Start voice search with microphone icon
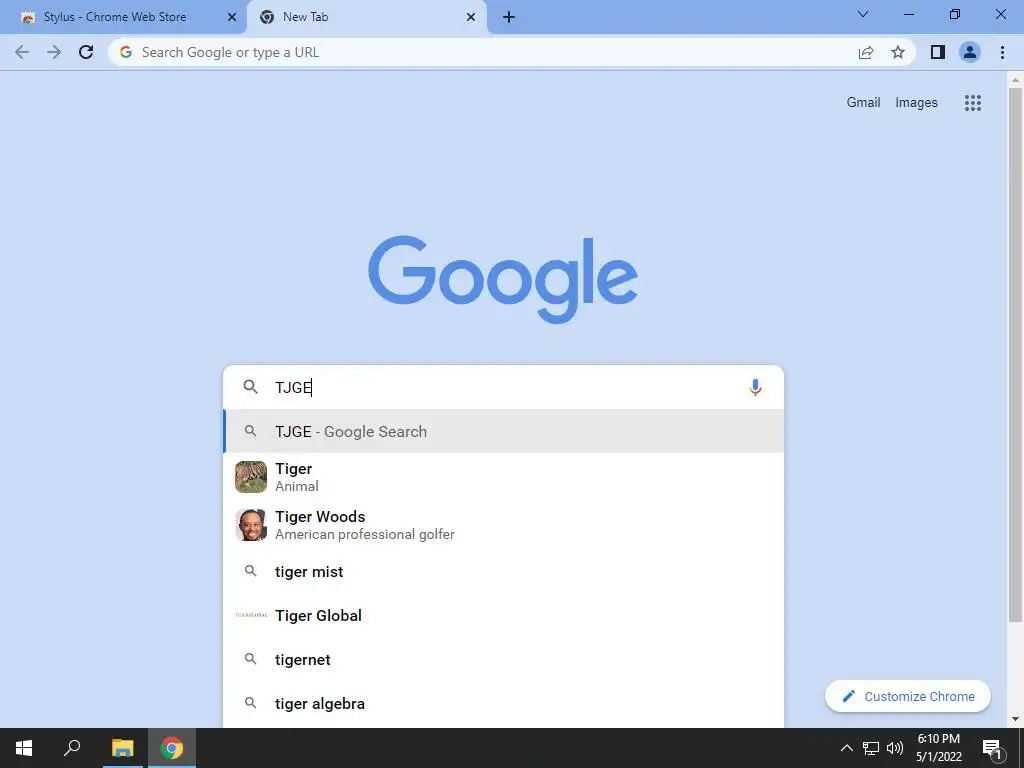Viewport: 1024px width, 768px height. tap(755, 387)
